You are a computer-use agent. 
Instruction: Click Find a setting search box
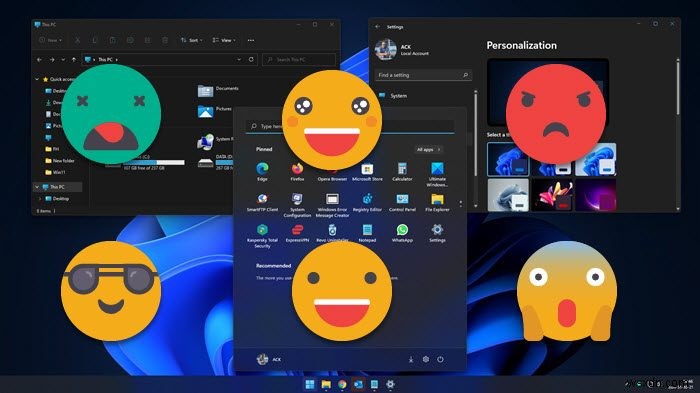[x=423, y=75]
